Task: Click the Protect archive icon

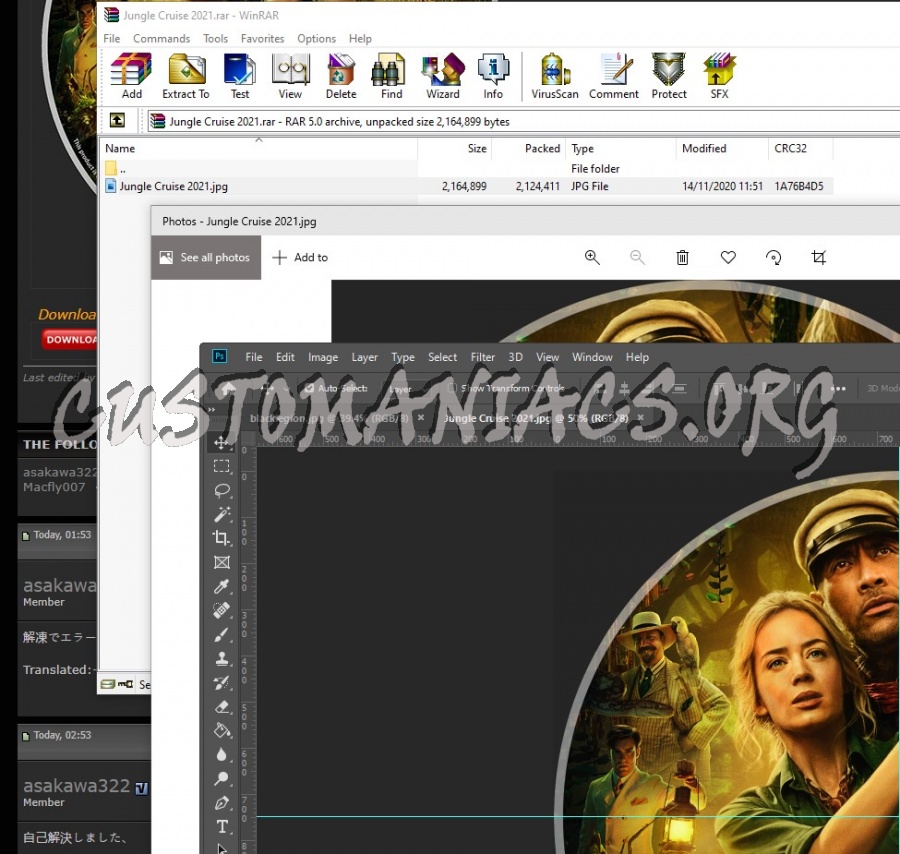Action: click(669, 76)
